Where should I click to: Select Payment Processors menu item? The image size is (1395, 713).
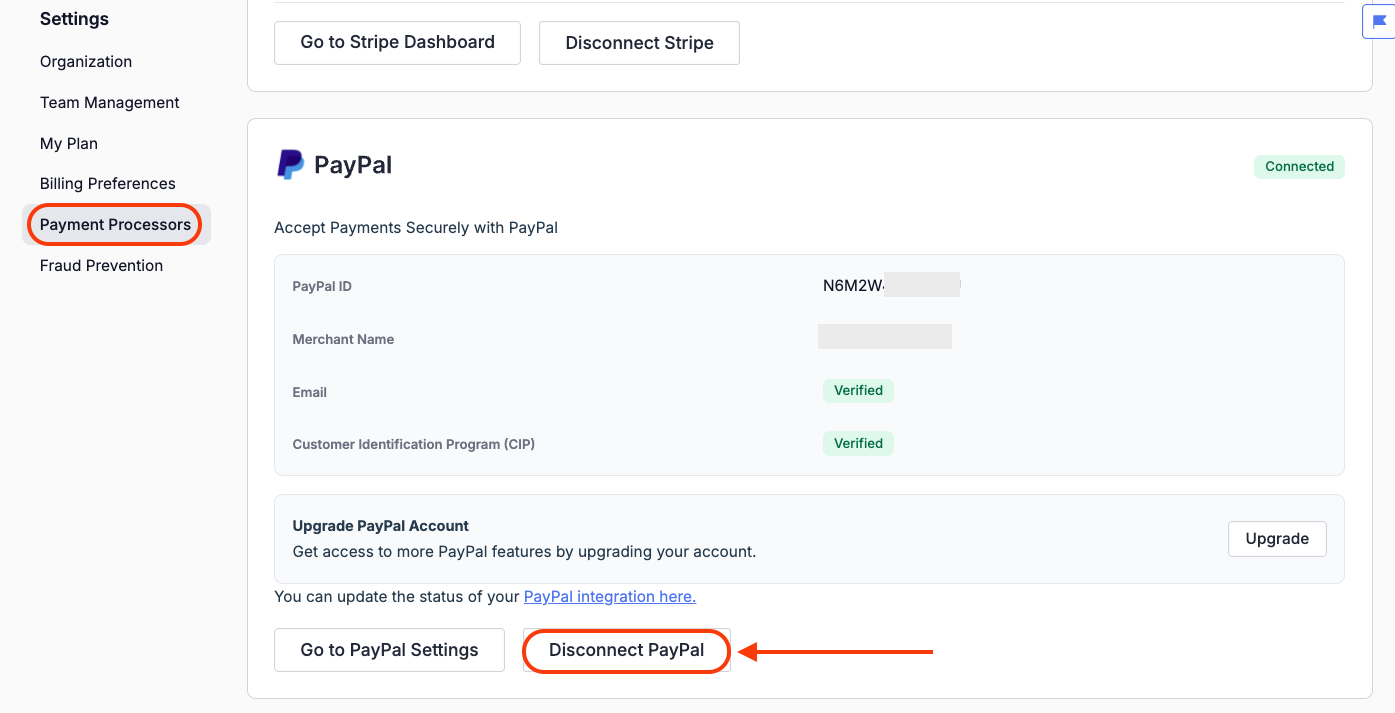[115, 225]
